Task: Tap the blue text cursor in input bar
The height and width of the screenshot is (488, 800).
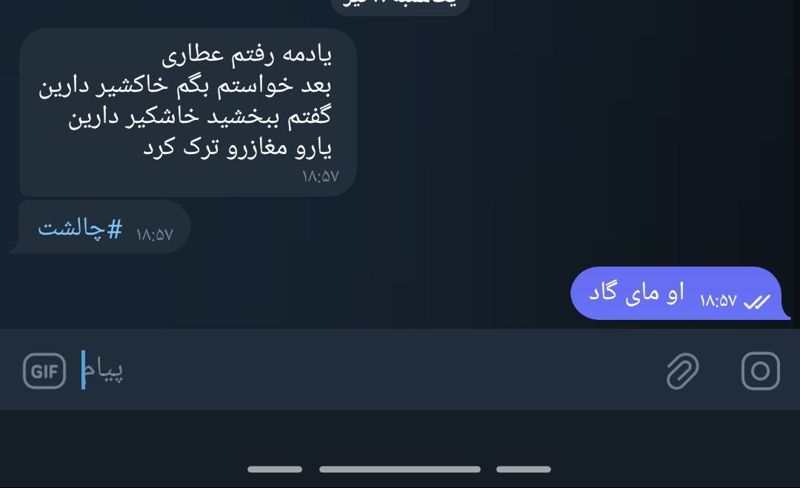Action: [x=83, y=370]
